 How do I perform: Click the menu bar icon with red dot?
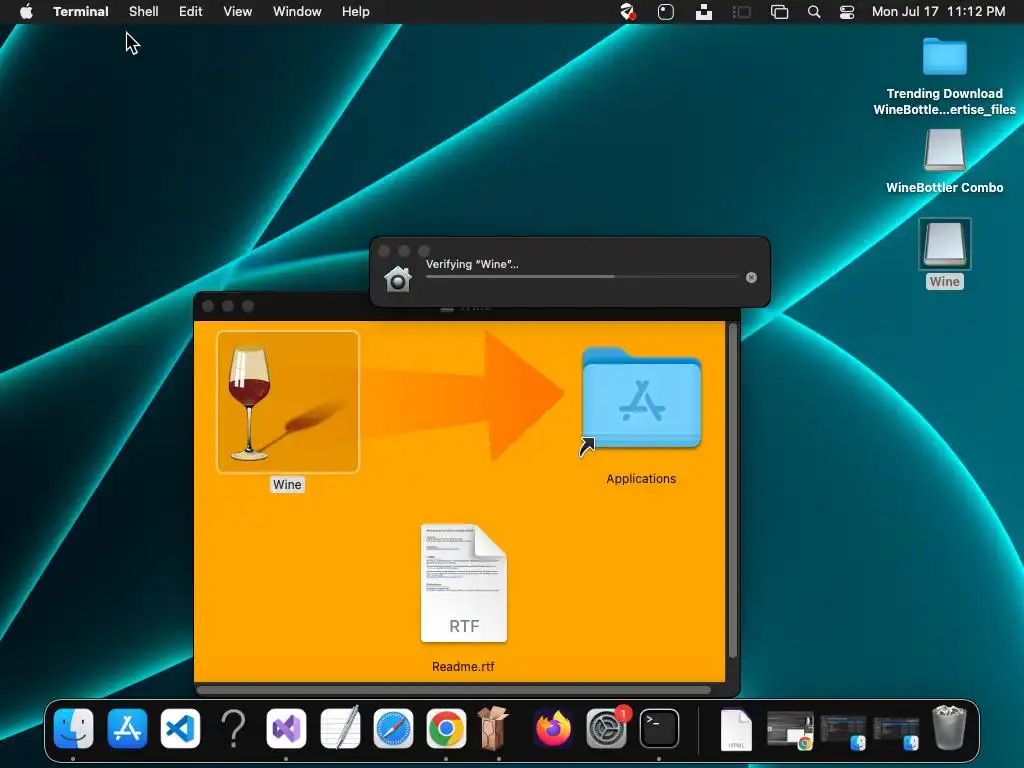(x=628, y=12)
